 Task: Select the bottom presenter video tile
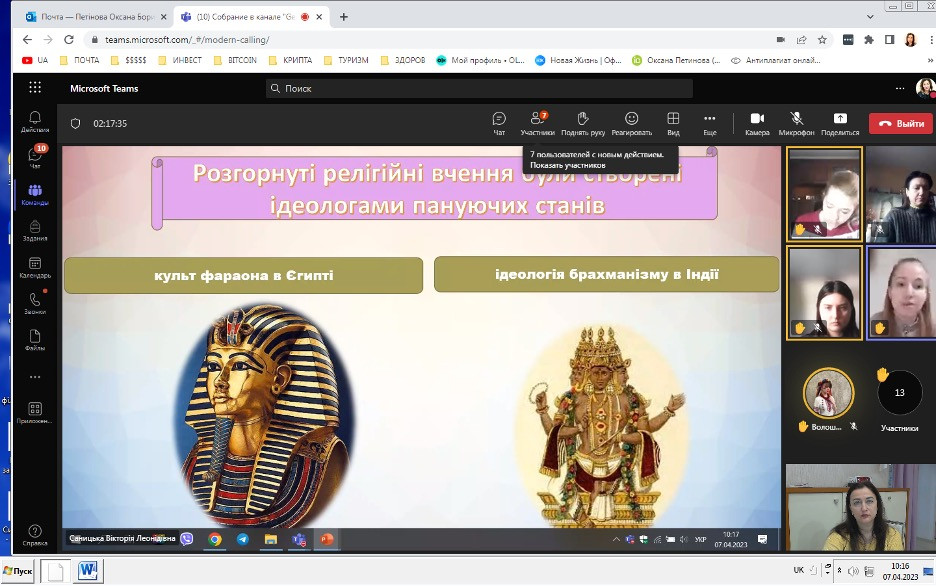tap(860, 507)
